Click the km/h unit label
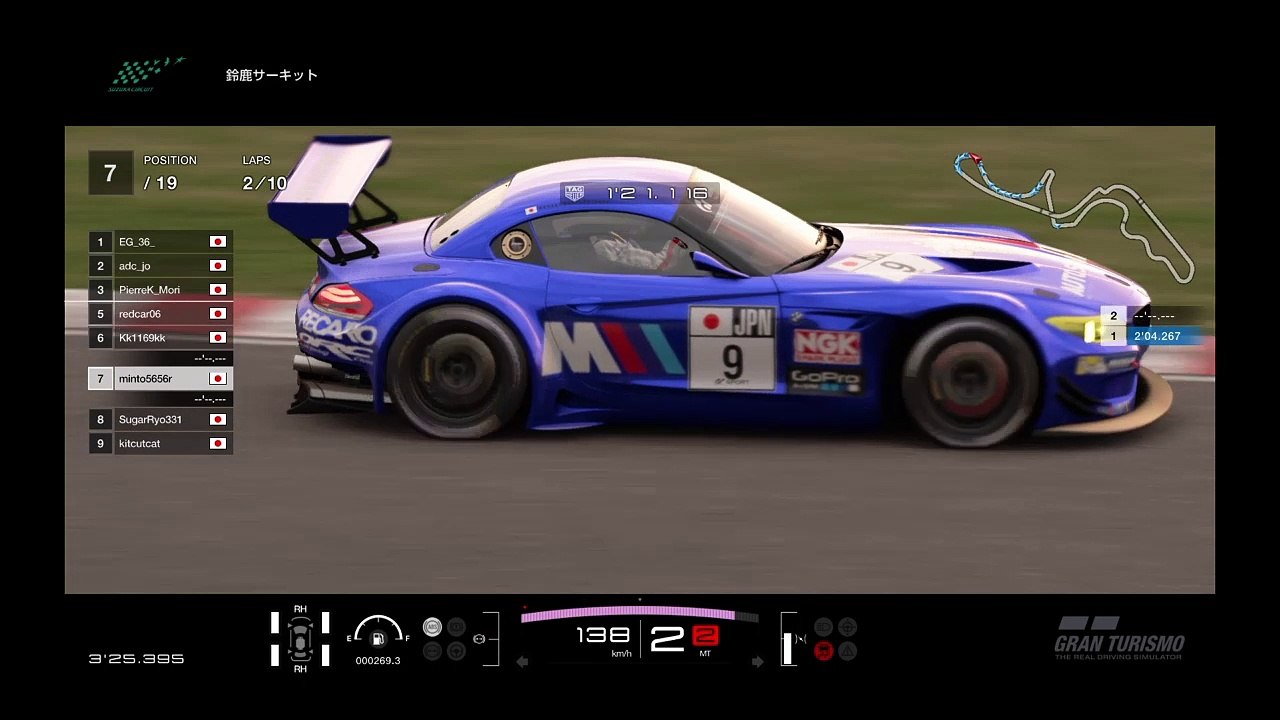 coord(621,653)
